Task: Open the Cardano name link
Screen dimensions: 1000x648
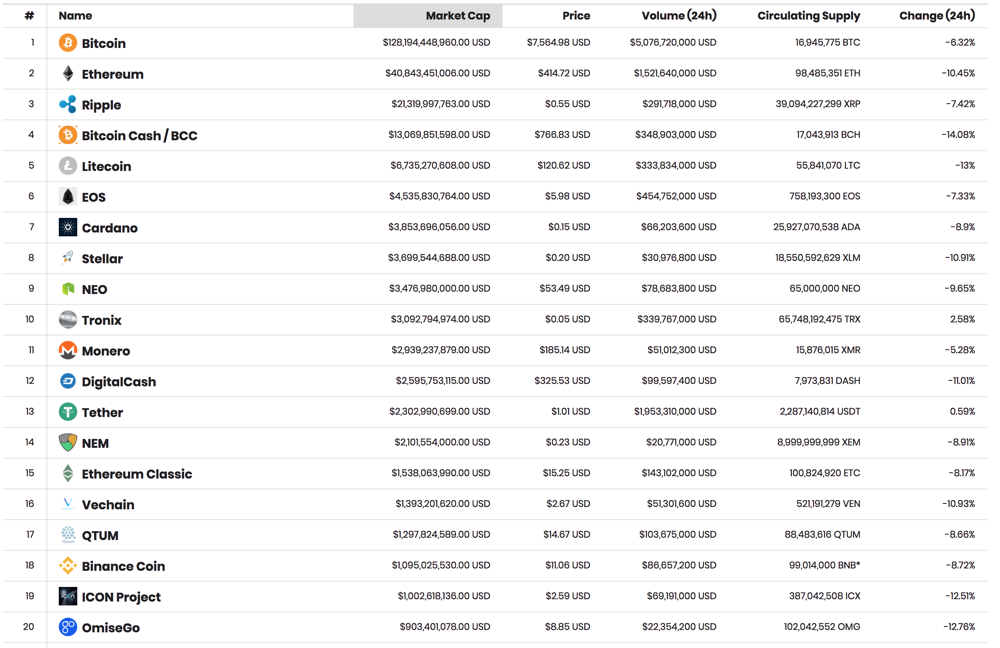Action: 110,228
